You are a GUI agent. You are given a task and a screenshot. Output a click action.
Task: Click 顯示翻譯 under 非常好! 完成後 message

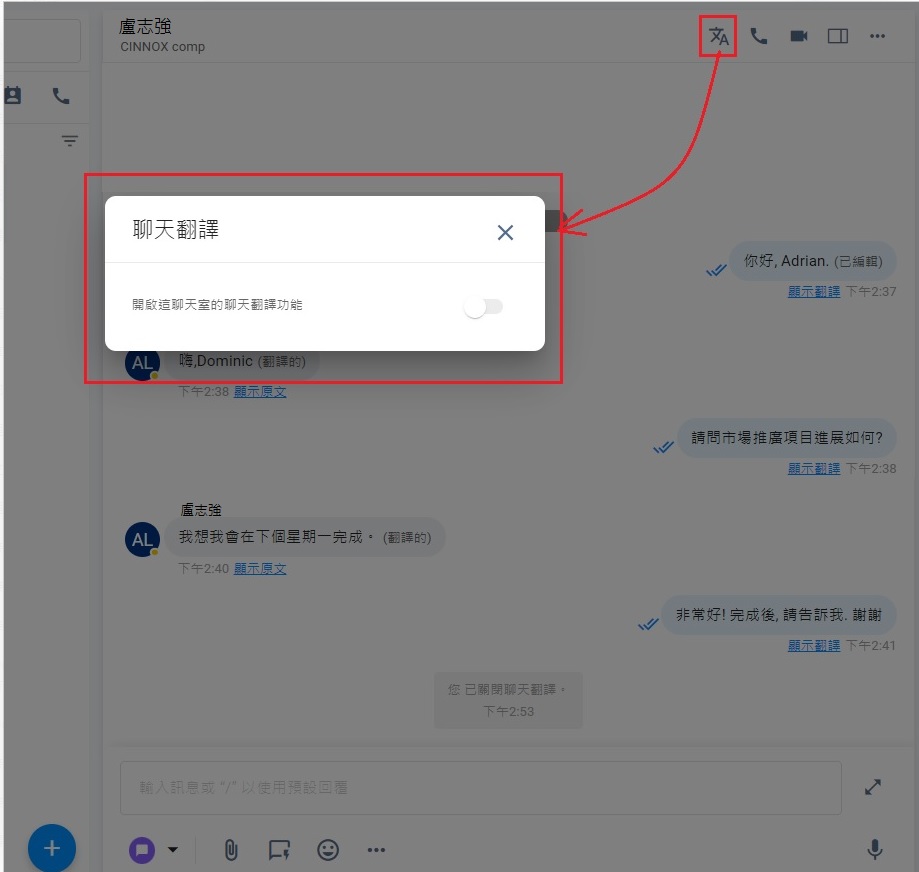point(814,645)
